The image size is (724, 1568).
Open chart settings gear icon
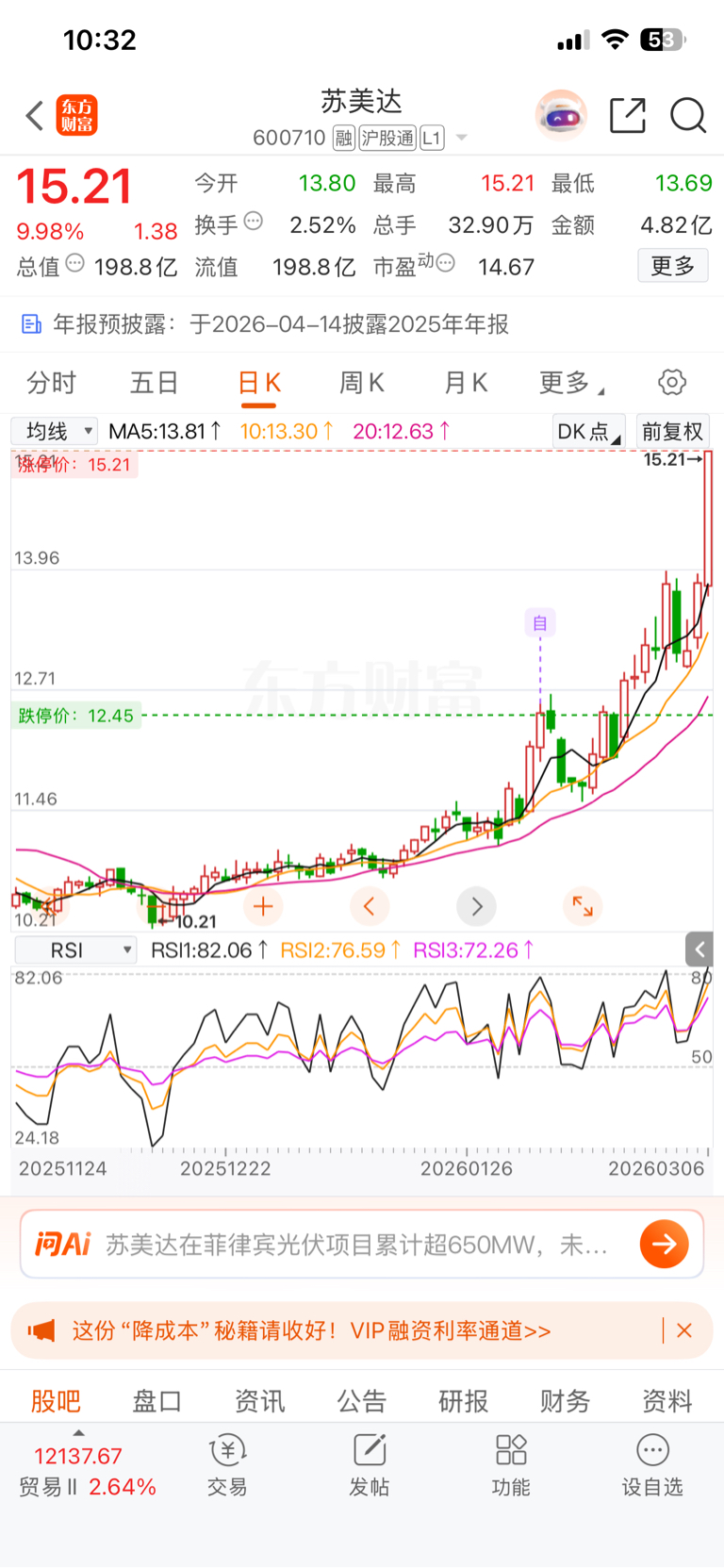click(x=672, y=383)
